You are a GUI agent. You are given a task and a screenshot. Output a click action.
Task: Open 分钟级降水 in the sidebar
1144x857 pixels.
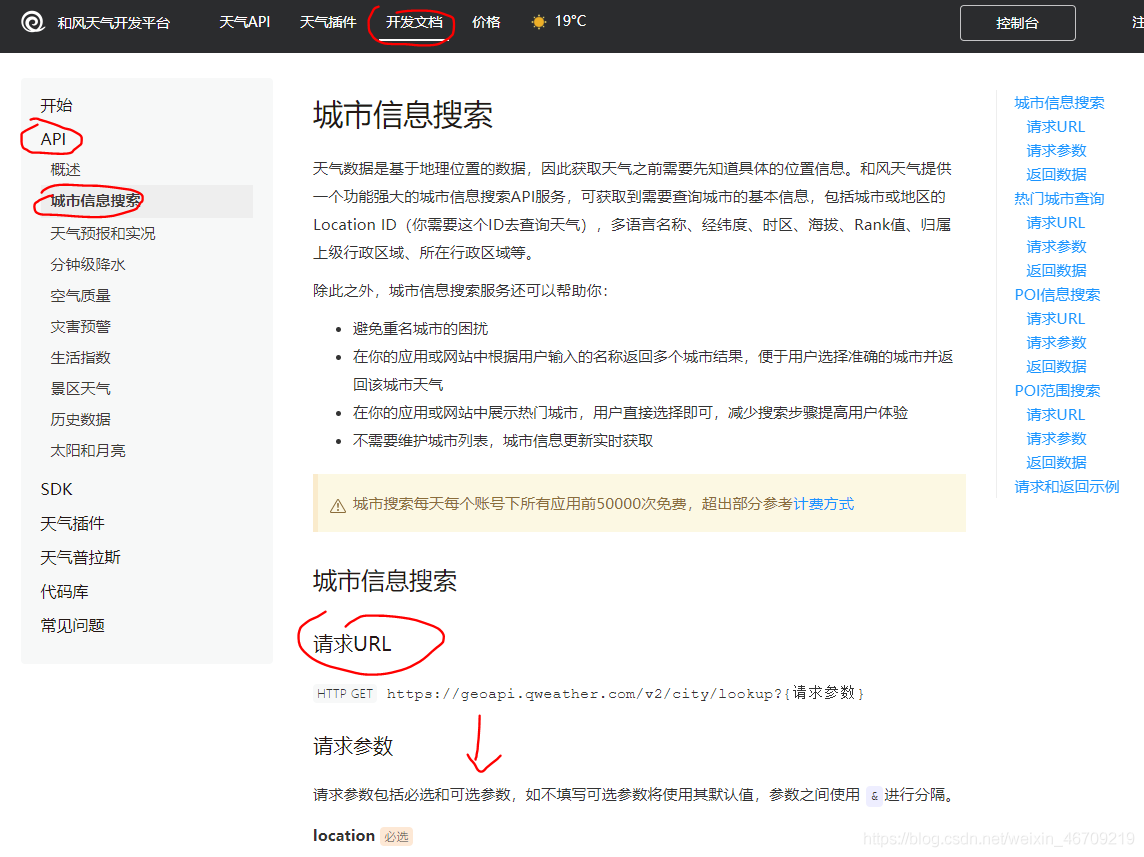pos(88,264)
